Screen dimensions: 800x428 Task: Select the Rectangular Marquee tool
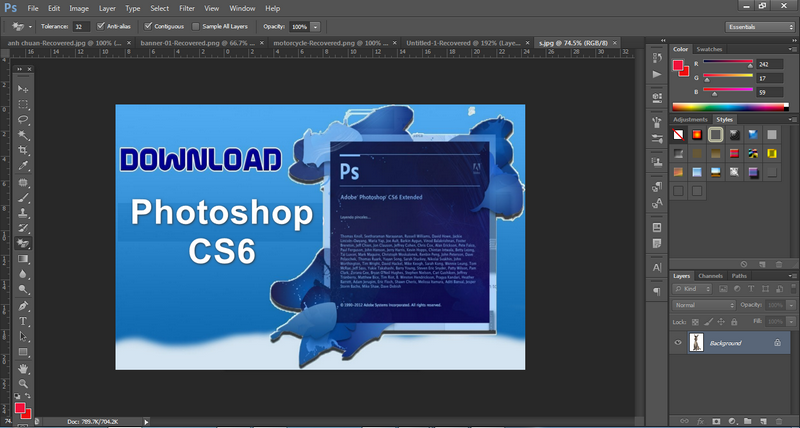pos(22,104)
